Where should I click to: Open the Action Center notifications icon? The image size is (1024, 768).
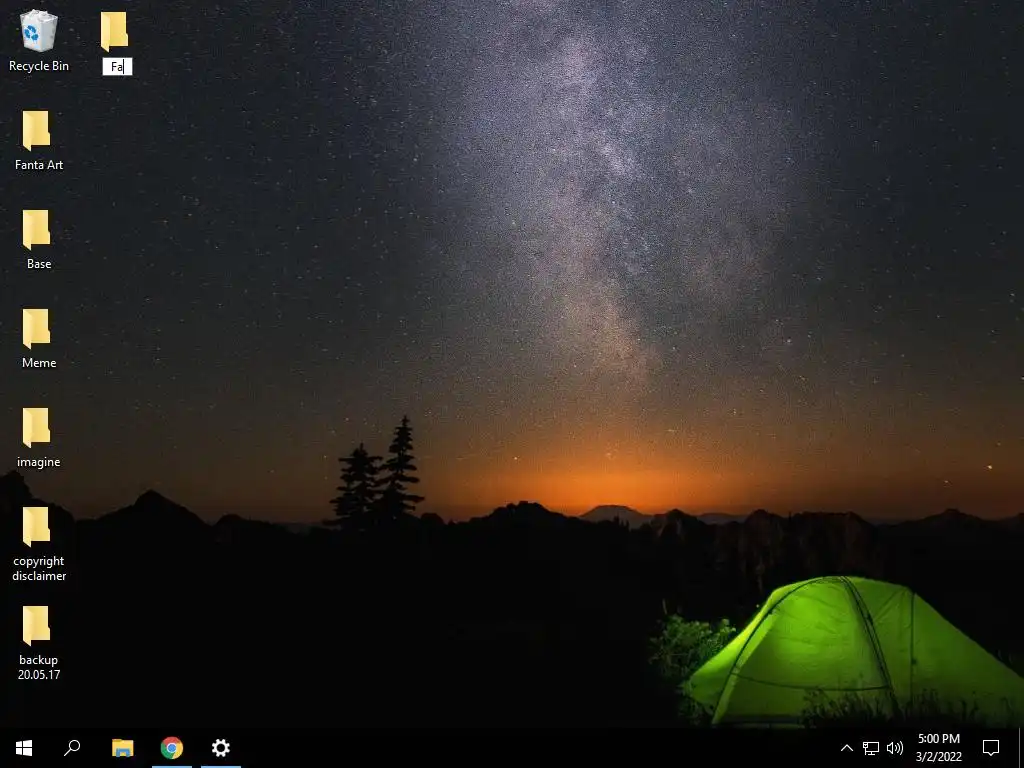(x=991, y=748)
